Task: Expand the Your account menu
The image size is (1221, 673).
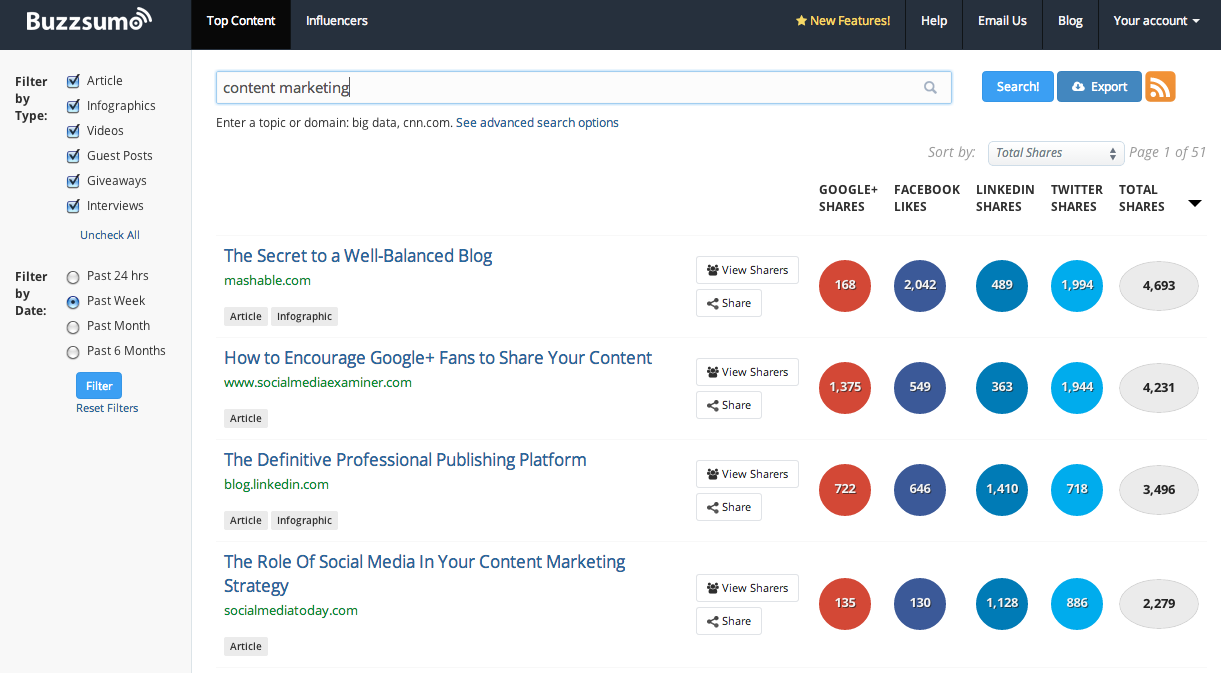Action: pos(1156,20)
